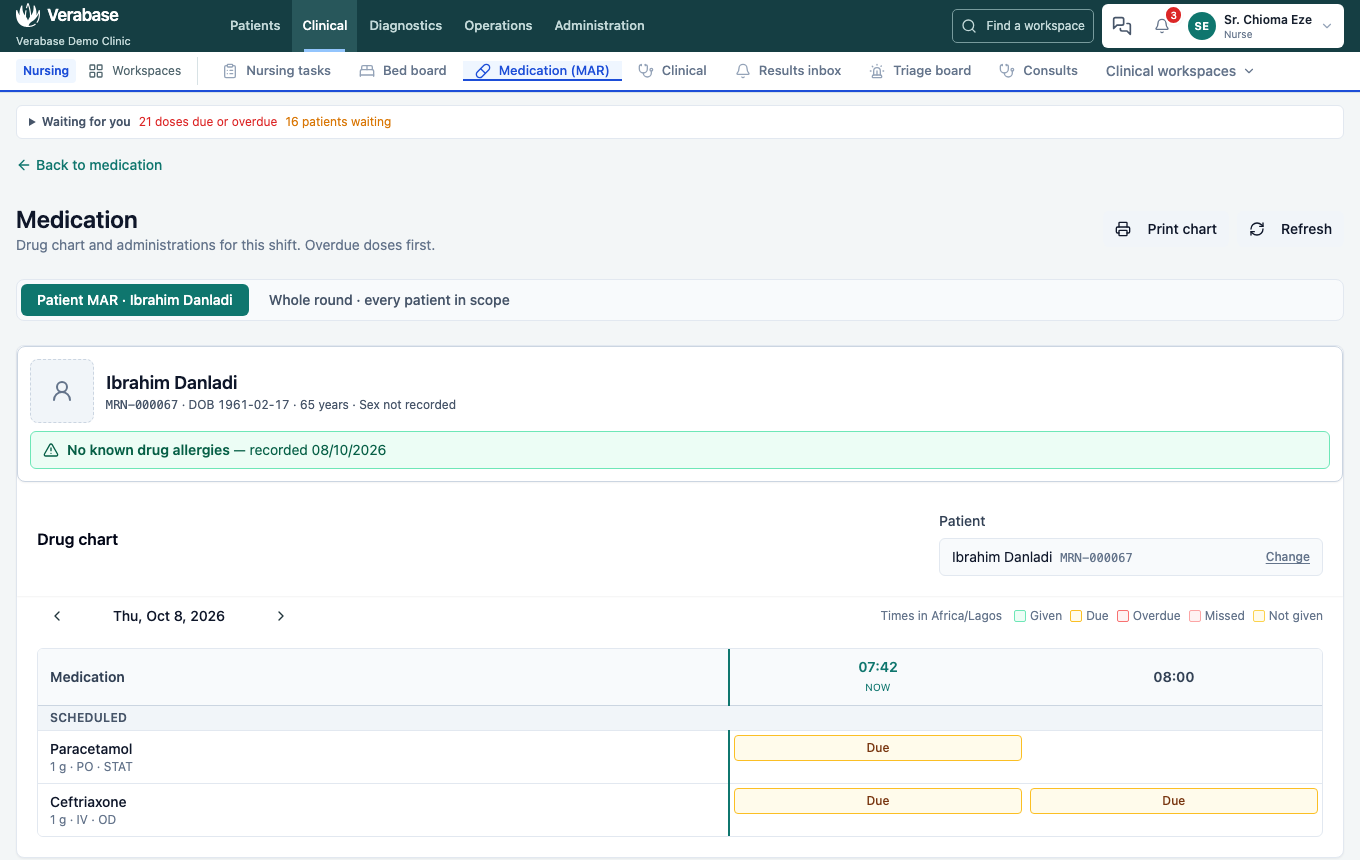Screen dimensions: 1360x860
Task: Click the circular-arrows Refresh icon
Action: 1257,229
